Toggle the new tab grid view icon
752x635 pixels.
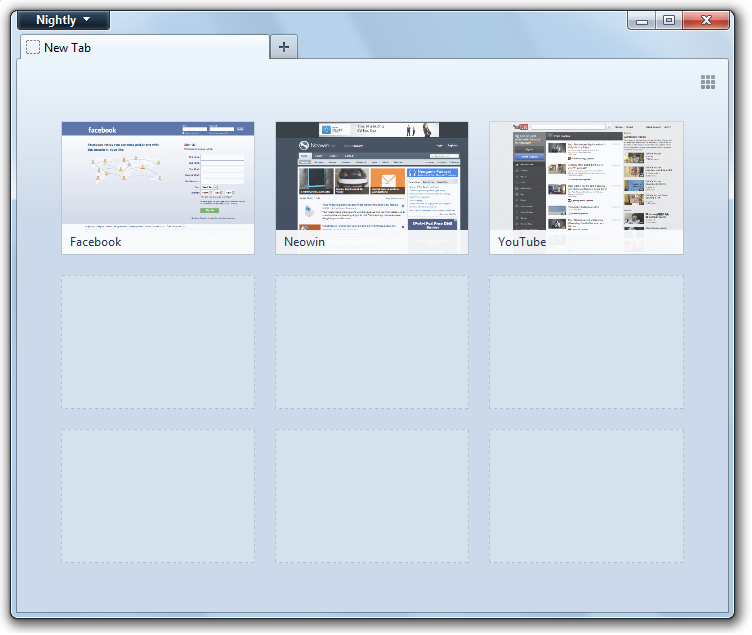click(x=708, y=82)
